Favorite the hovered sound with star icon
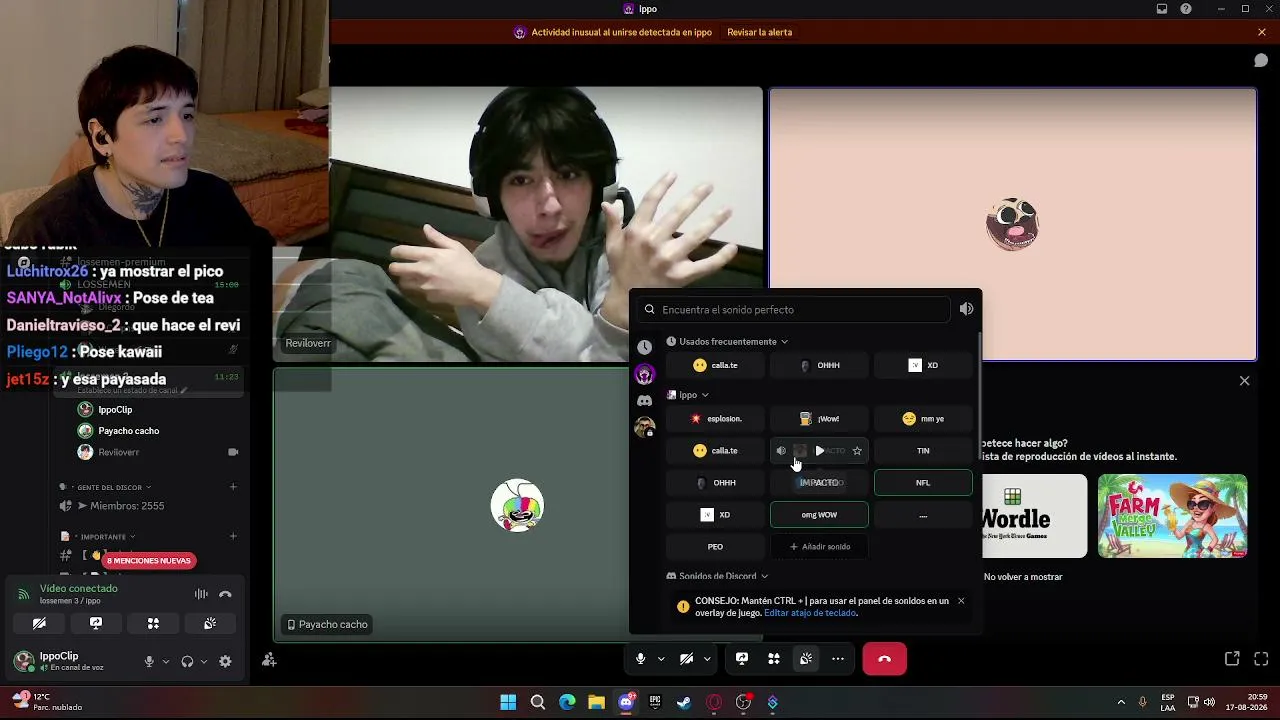 [x=857, y=451]
